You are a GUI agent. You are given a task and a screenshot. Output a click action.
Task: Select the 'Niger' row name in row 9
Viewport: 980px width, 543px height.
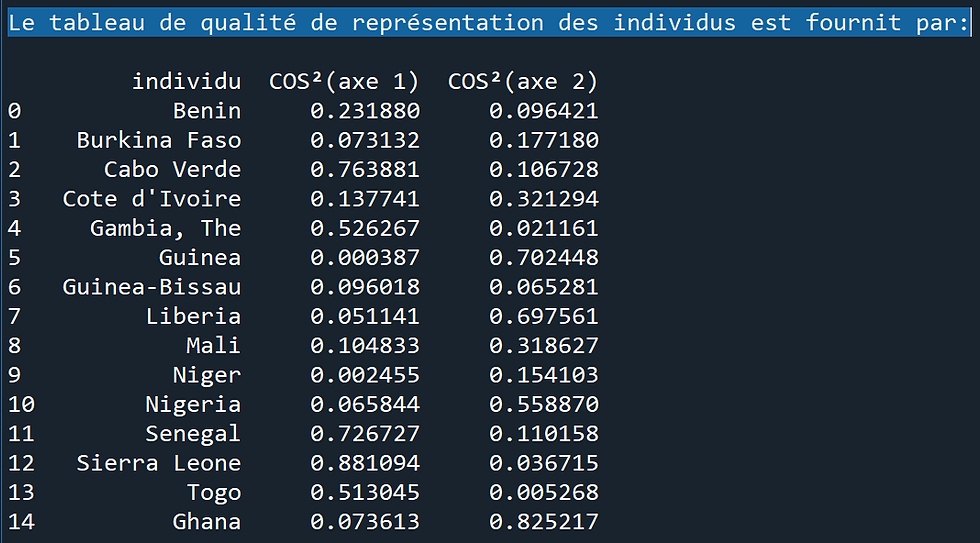tap(207, 375)
